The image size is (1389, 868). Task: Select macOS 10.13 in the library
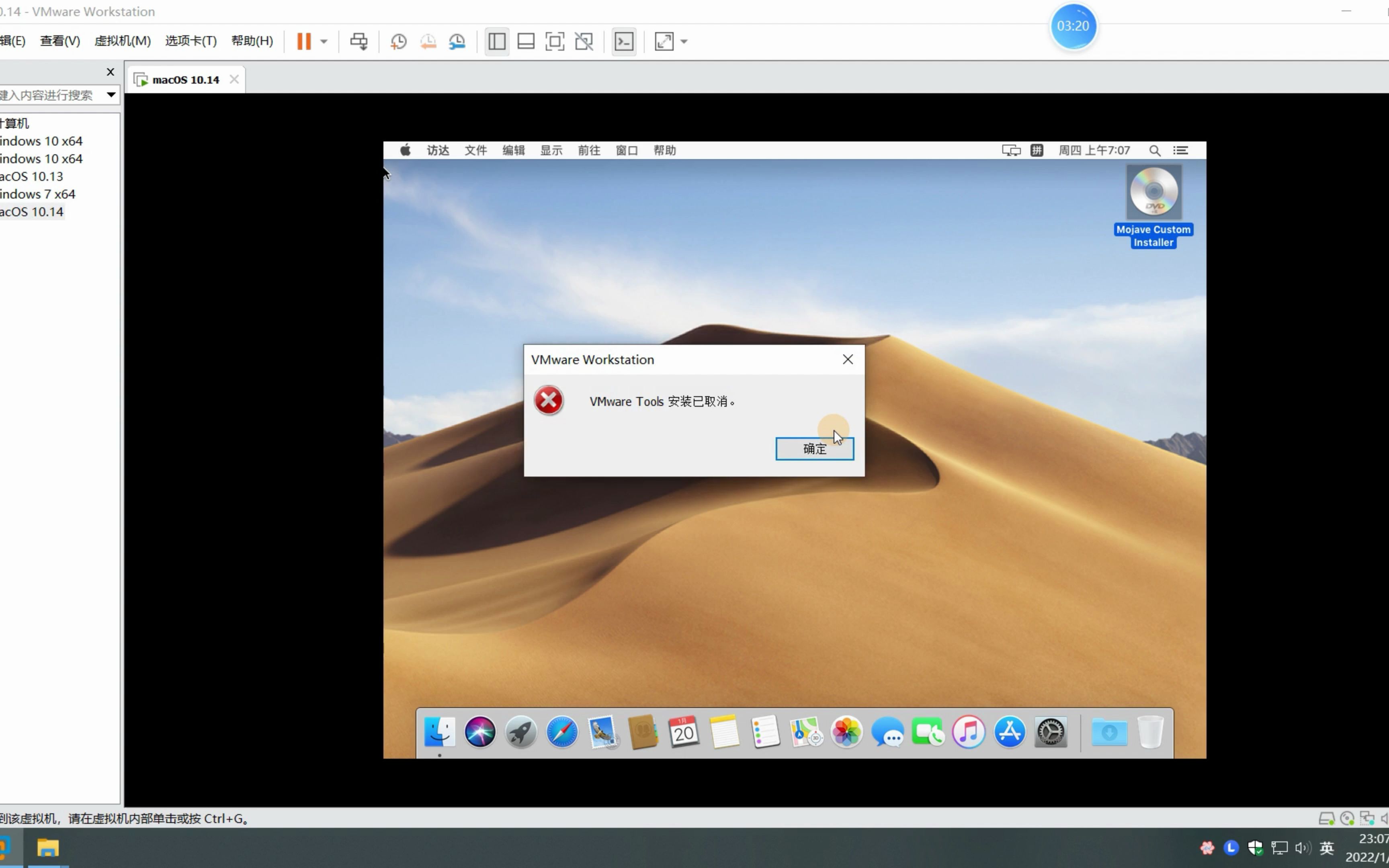[32, 176]
